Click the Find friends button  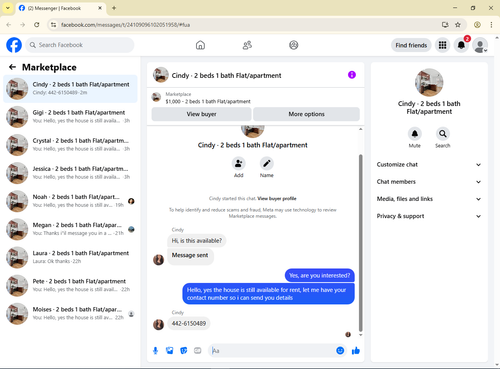[x=411, y=45]
